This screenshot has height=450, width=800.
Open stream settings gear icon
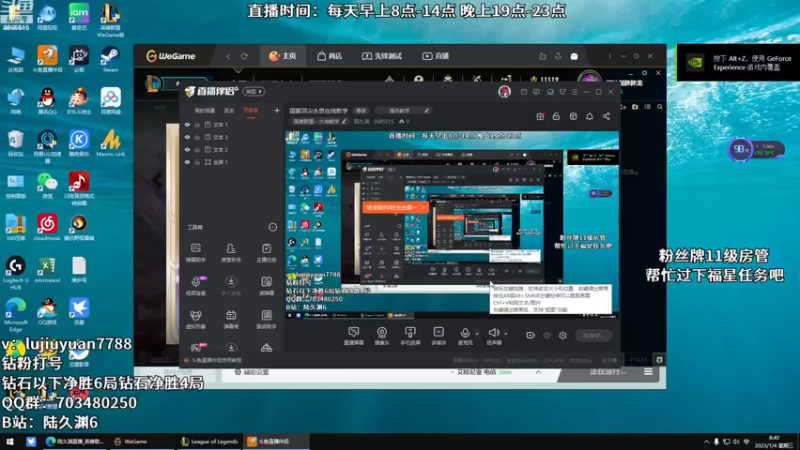point(563,335)
